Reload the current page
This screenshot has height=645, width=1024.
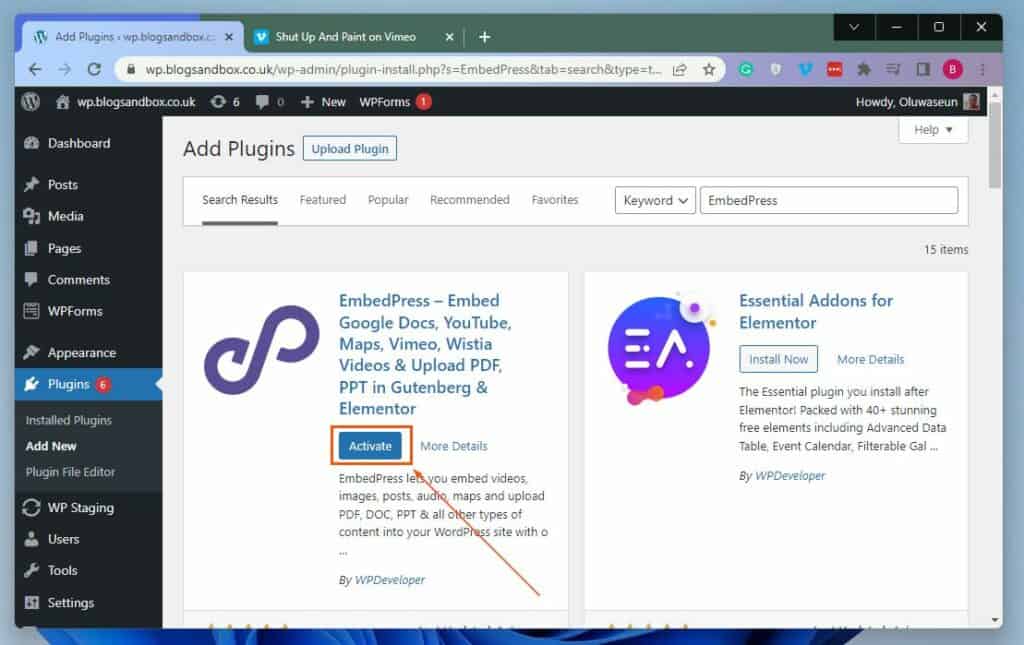pos(94,69)
